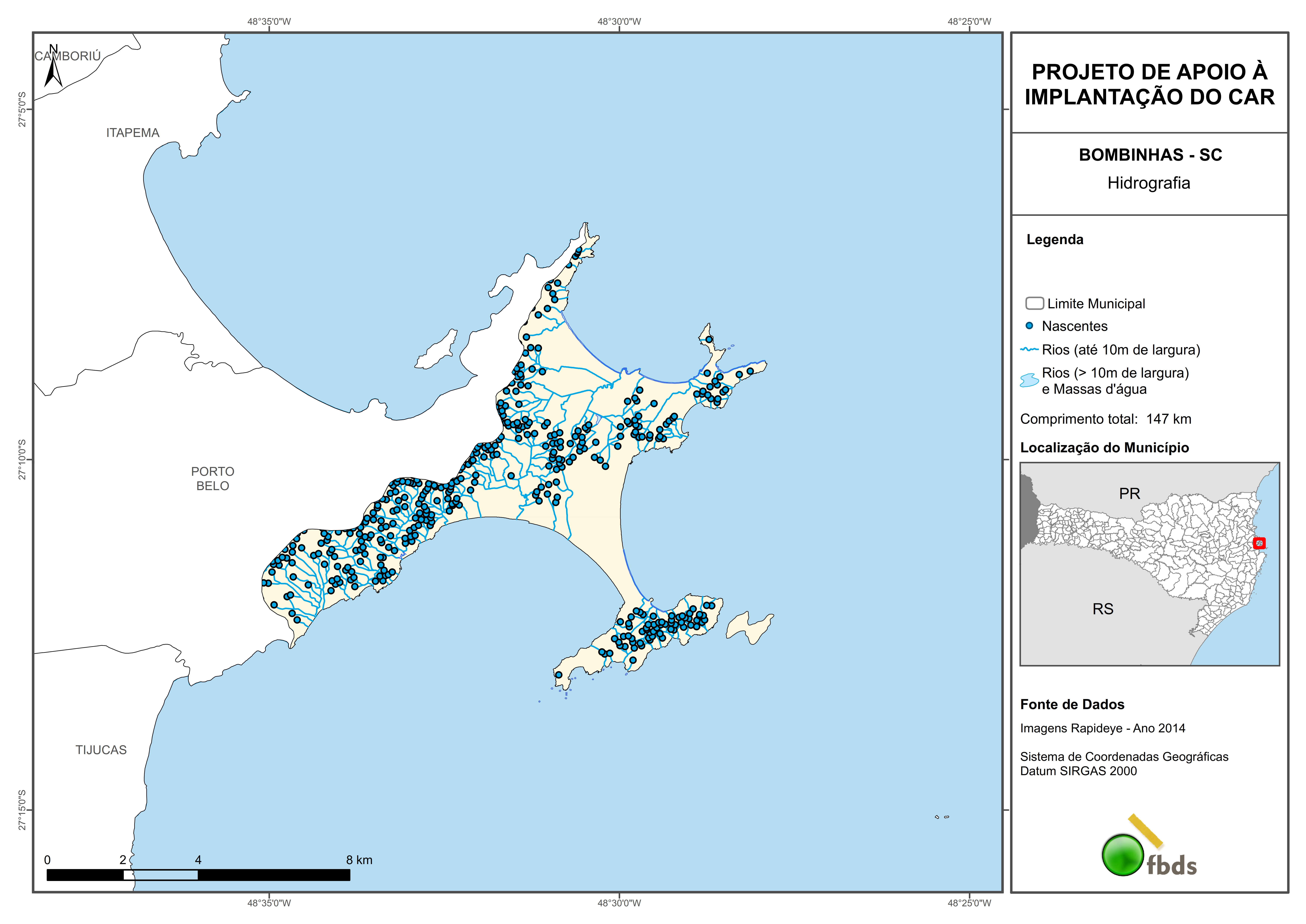The width and height of the screenshot is (1306, 924).
Task: Select the title 'PROJETO DE APOIO À IMPLANTAÇÃO DO CAR'
Action: coord(1149,84)
